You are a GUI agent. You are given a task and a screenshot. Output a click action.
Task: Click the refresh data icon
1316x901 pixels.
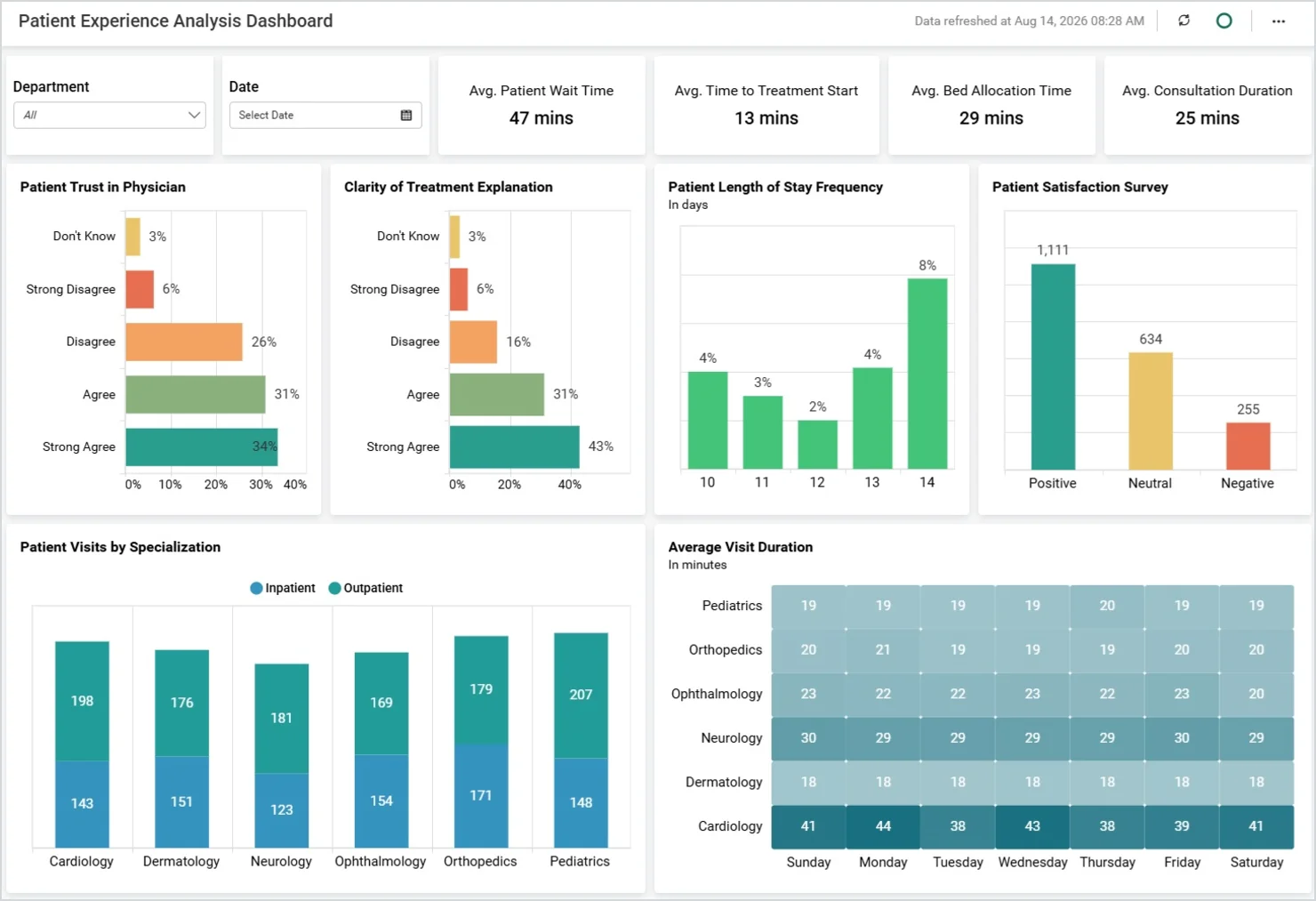click(1184, 20)
